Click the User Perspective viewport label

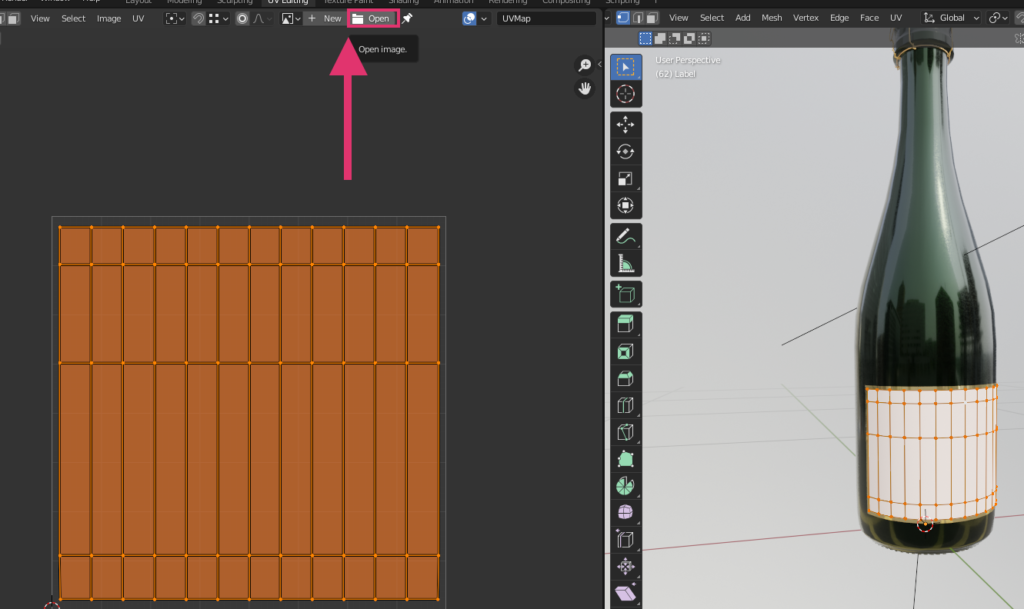tap(688, 60)
